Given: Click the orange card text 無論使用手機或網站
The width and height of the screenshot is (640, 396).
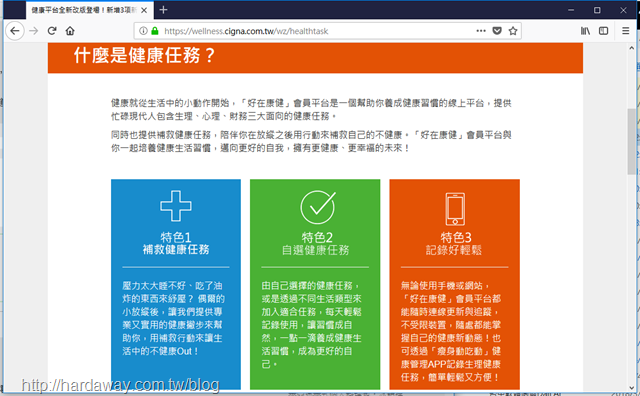Looking at the screenshot, I should click(451, 331).
